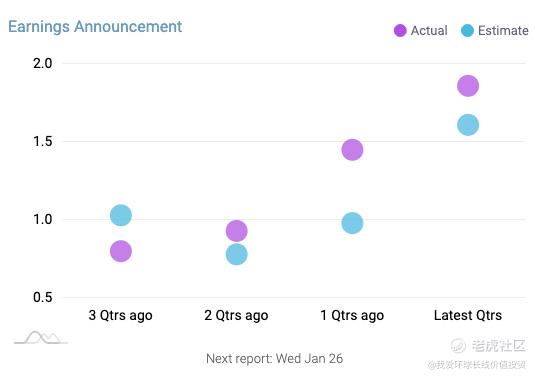The image size is (535, 376).
Task: Select the Actual point for 2 Qtrs ago
Action: 236,231
